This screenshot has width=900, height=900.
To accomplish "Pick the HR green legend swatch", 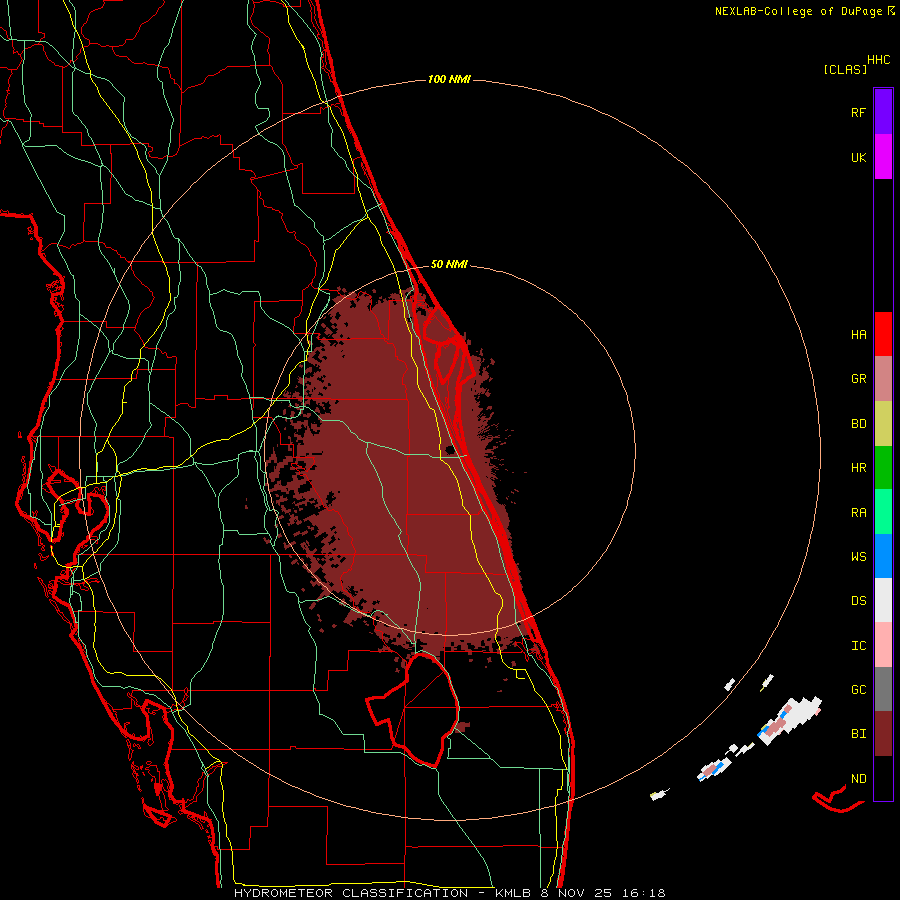I will pyautogui.click(x=883, y=468).
